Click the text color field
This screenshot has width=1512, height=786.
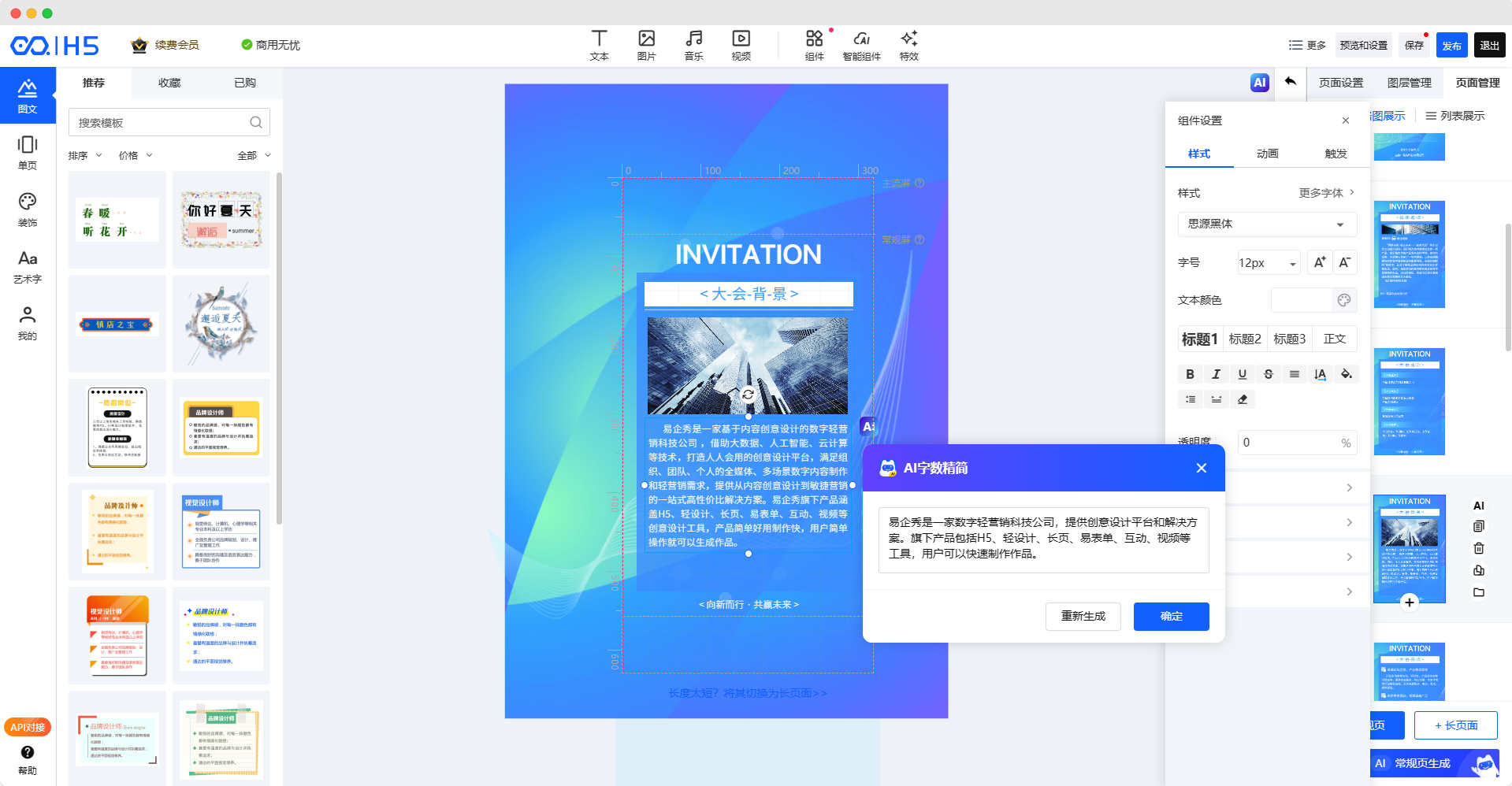(x=1301, y=300)
